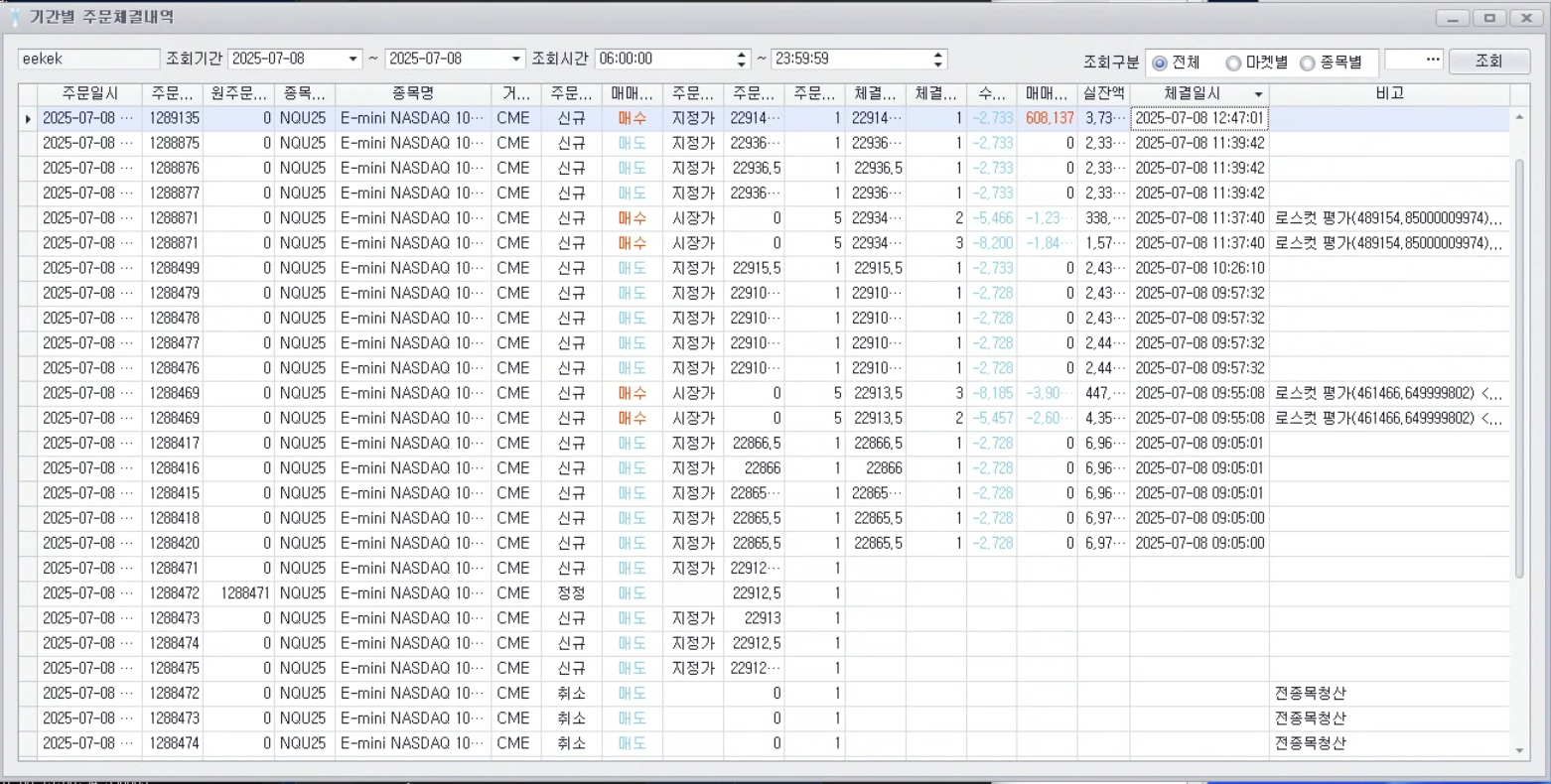The width and height of the screenshot is (1551, 784).
Task: Click the 거 (exchange) column header
Action: [516, 93]
